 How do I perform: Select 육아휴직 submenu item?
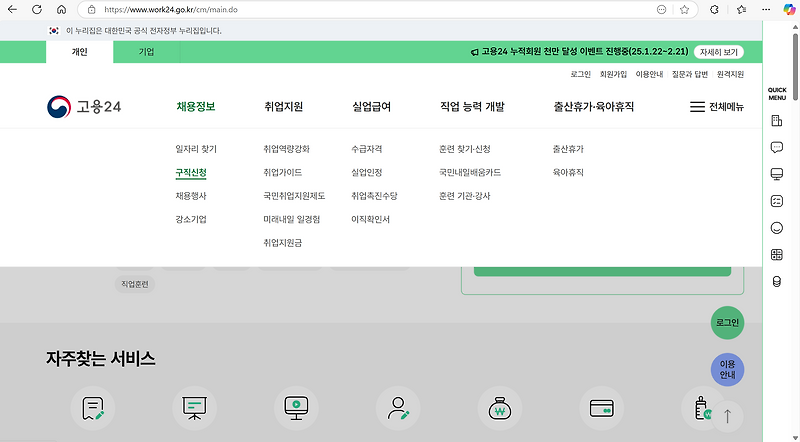568,173
